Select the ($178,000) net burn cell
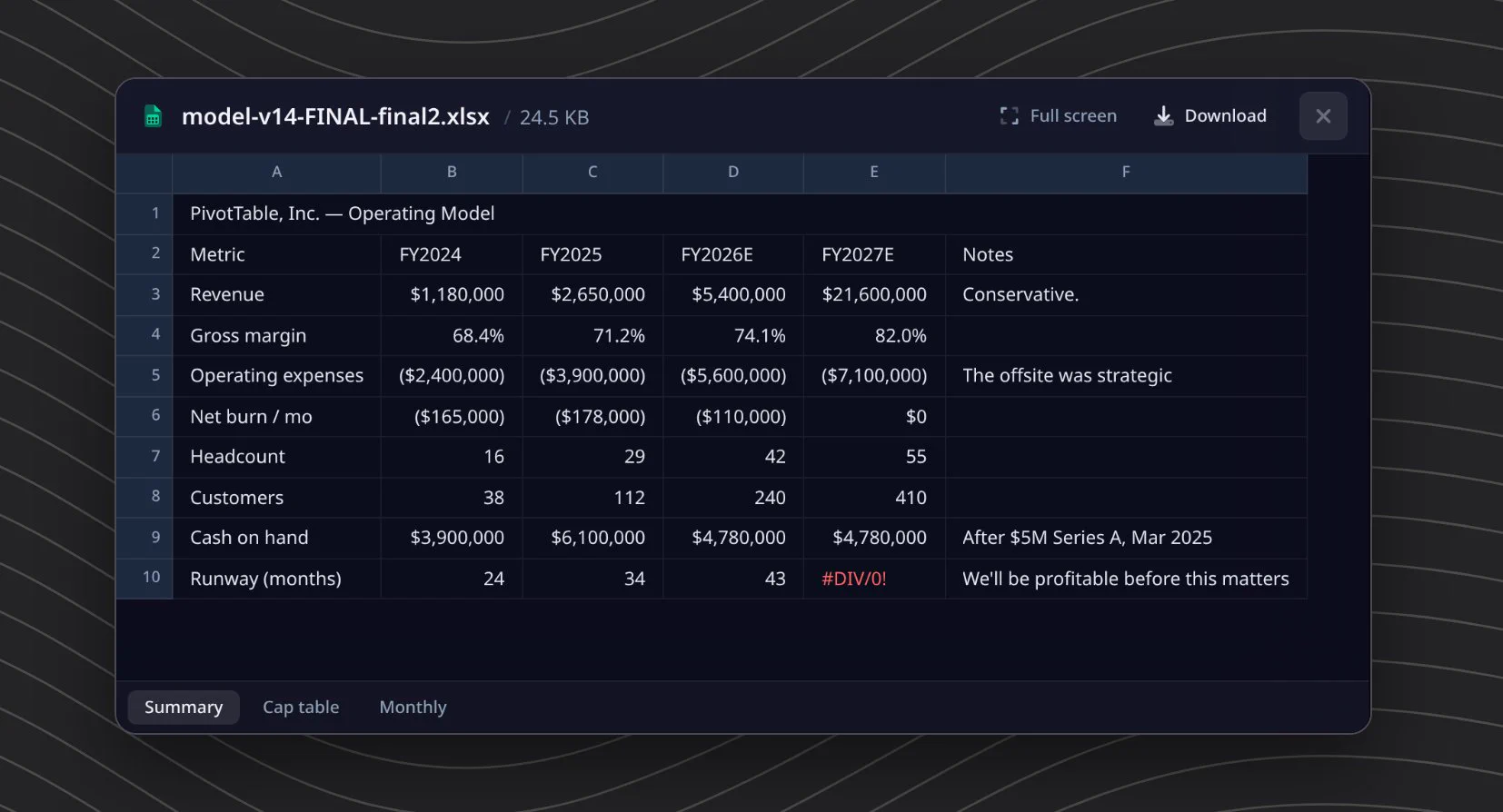 (x=592, y=416)
